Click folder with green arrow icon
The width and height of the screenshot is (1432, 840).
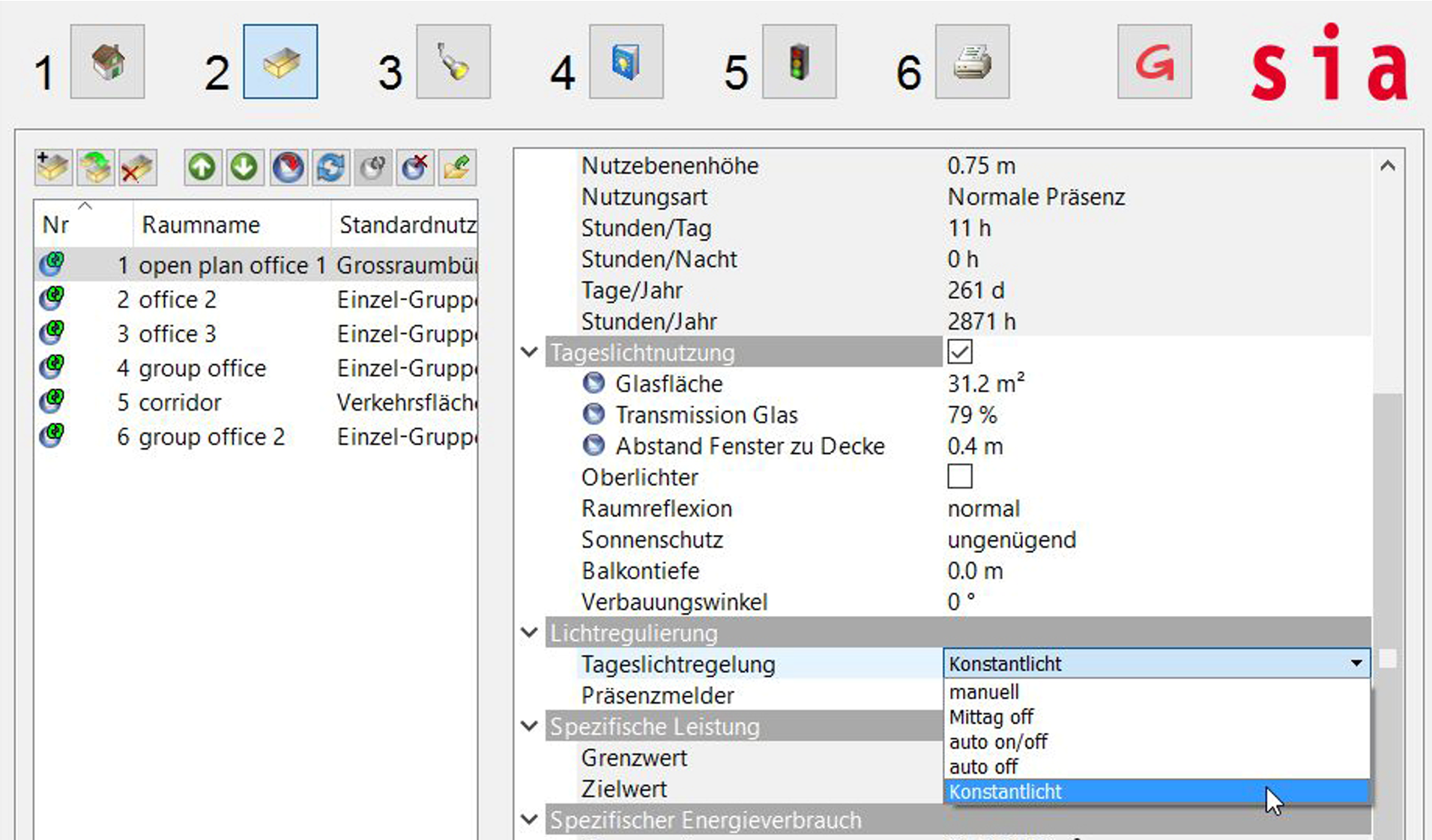(x=457, y=167)
